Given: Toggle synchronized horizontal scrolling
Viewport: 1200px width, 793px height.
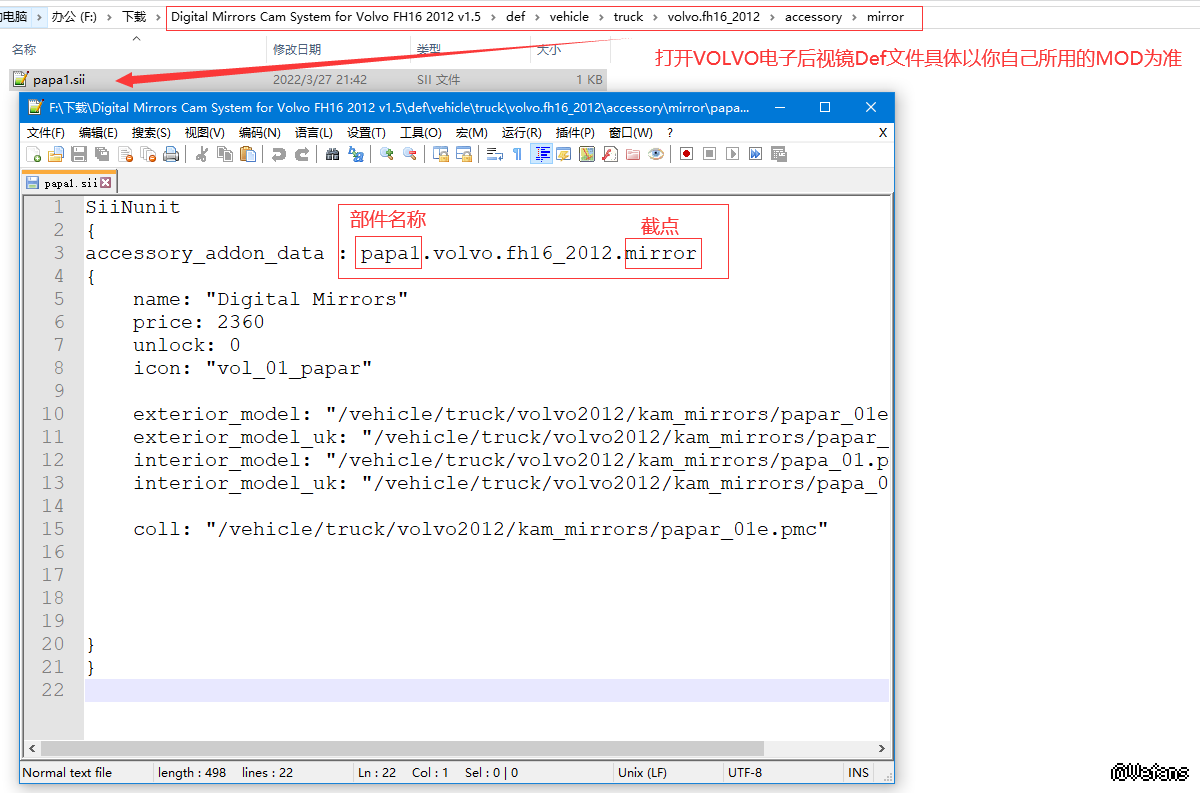Looking at the screenshot, I should [464, 154].
